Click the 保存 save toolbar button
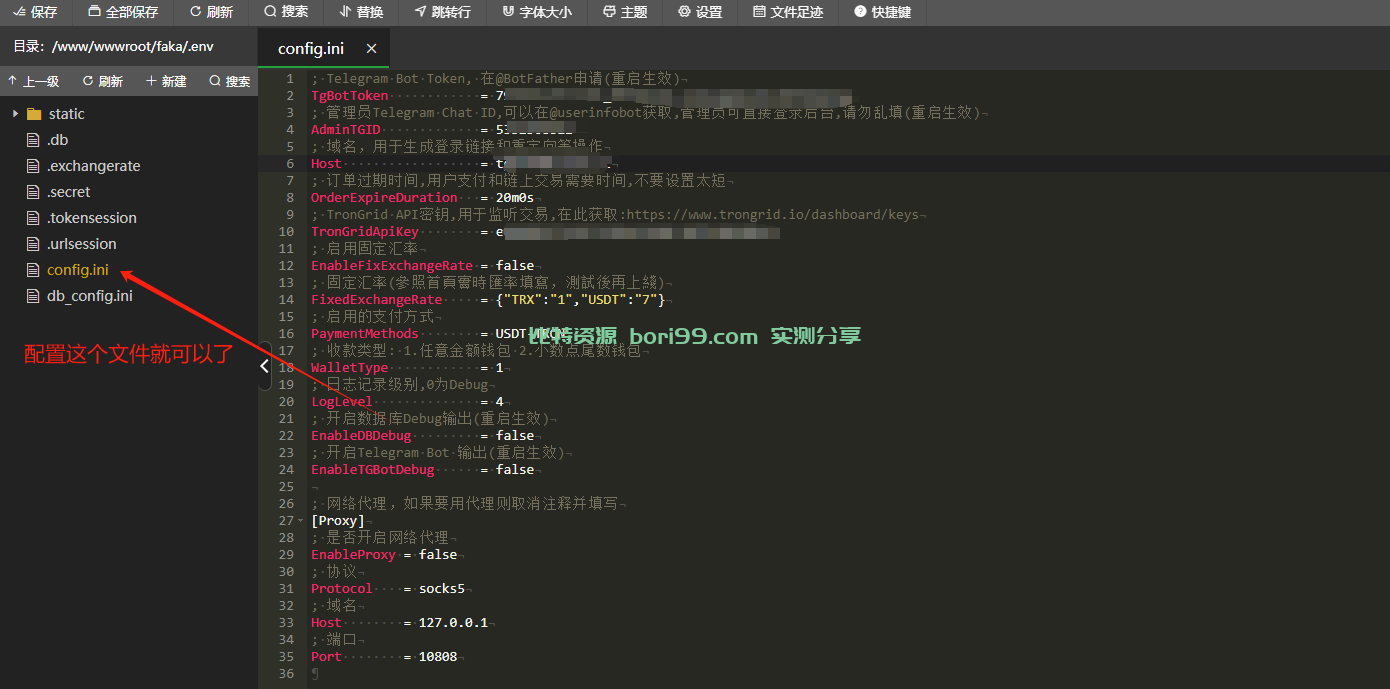This screenshot has width=1390, height=689. point(36,12)
